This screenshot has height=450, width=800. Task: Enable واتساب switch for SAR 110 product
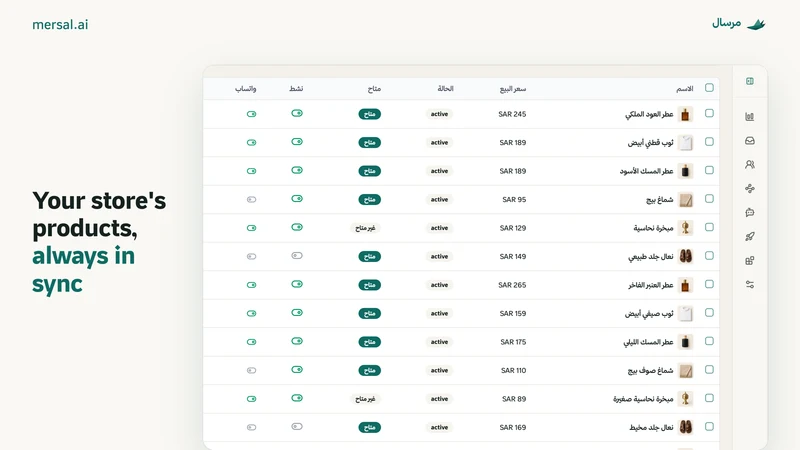click(252, 371)
